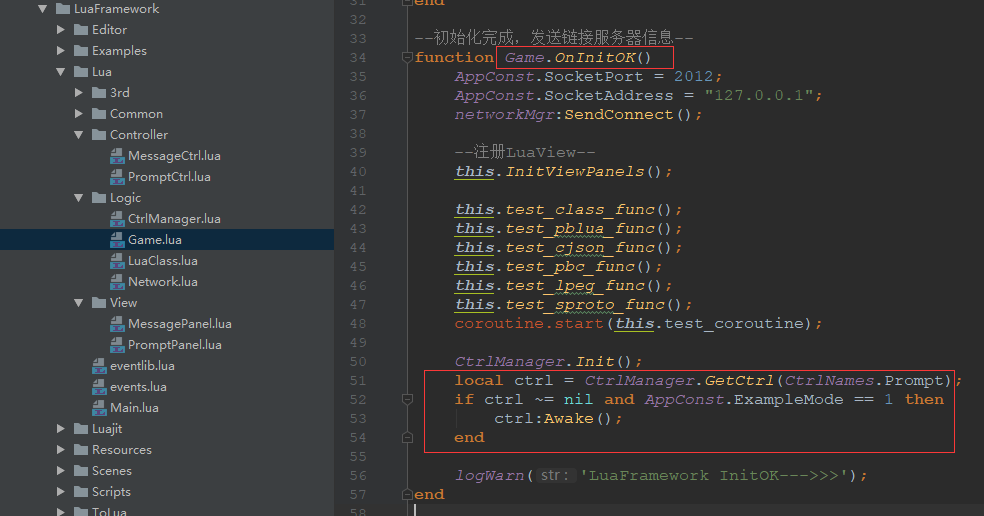The image size is (984, 516).
Task: Expand the Resources folder arrow
Action: [61, 449]
